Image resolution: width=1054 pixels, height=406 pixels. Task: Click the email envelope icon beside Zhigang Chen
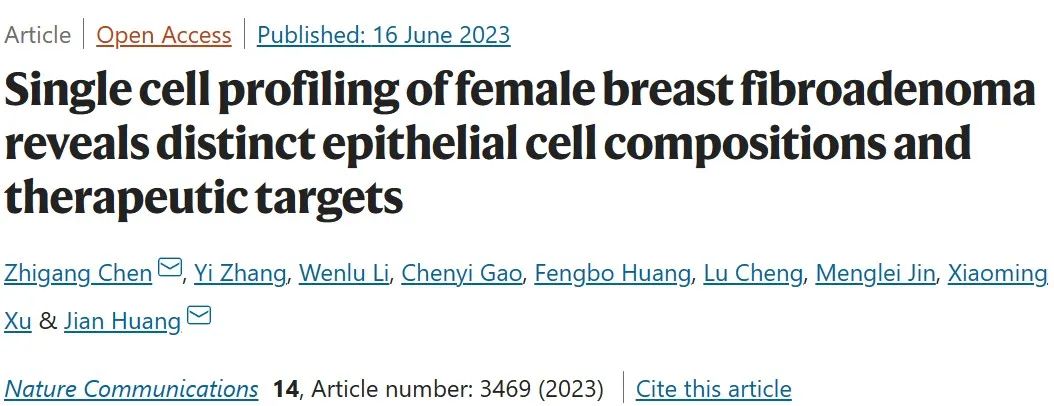pos(169,269)
